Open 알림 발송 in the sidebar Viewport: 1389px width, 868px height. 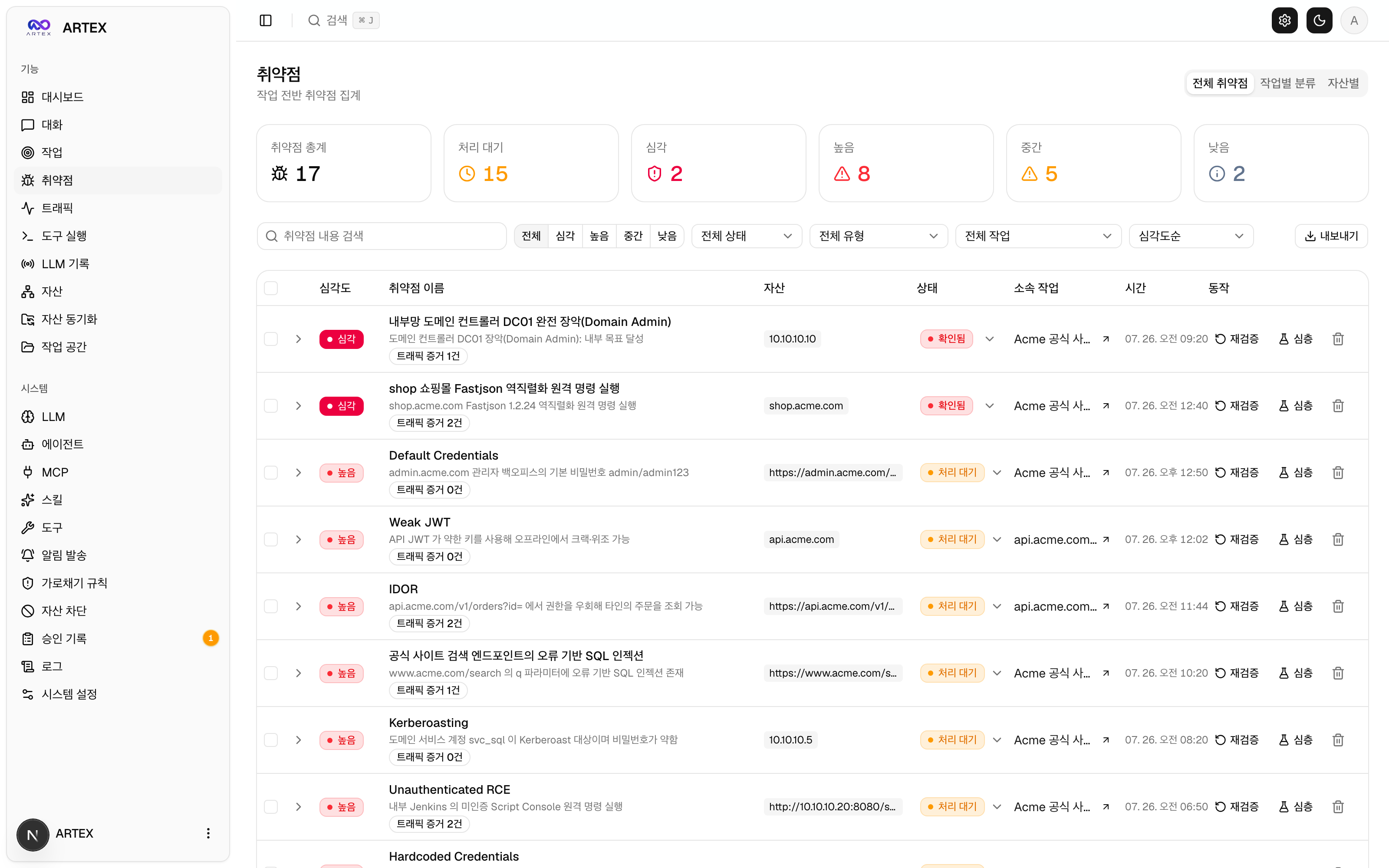pyautogui.click(x=118, y=555)
